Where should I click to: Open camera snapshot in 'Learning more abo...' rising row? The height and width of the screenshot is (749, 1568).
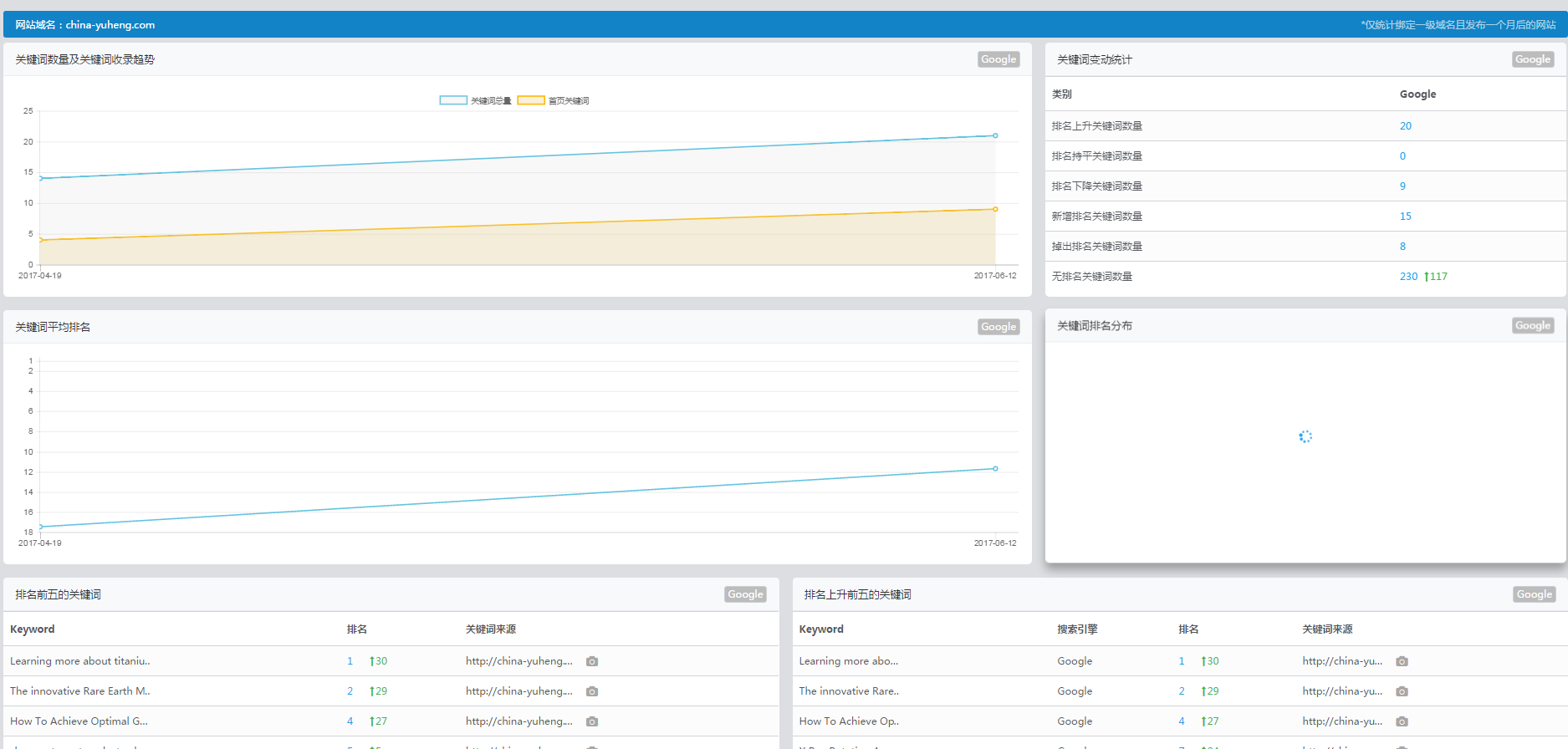pyautogui.click(x=1402, y=661)
